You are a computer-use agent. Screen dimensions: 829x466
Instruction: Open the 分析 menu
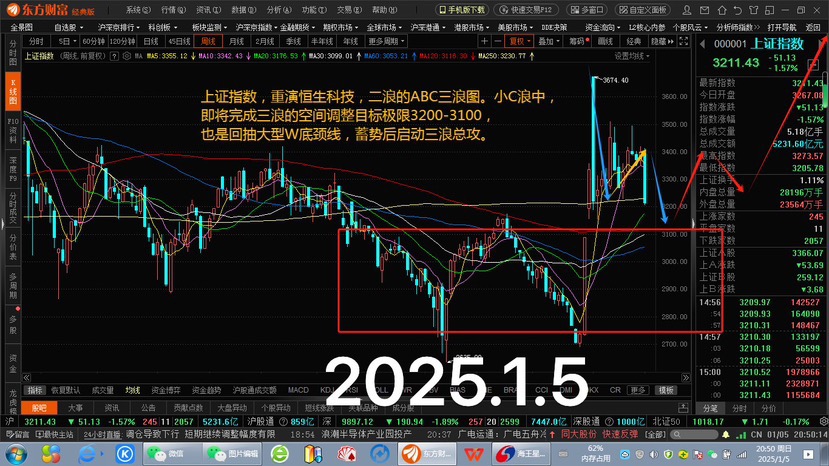[279, 10]
